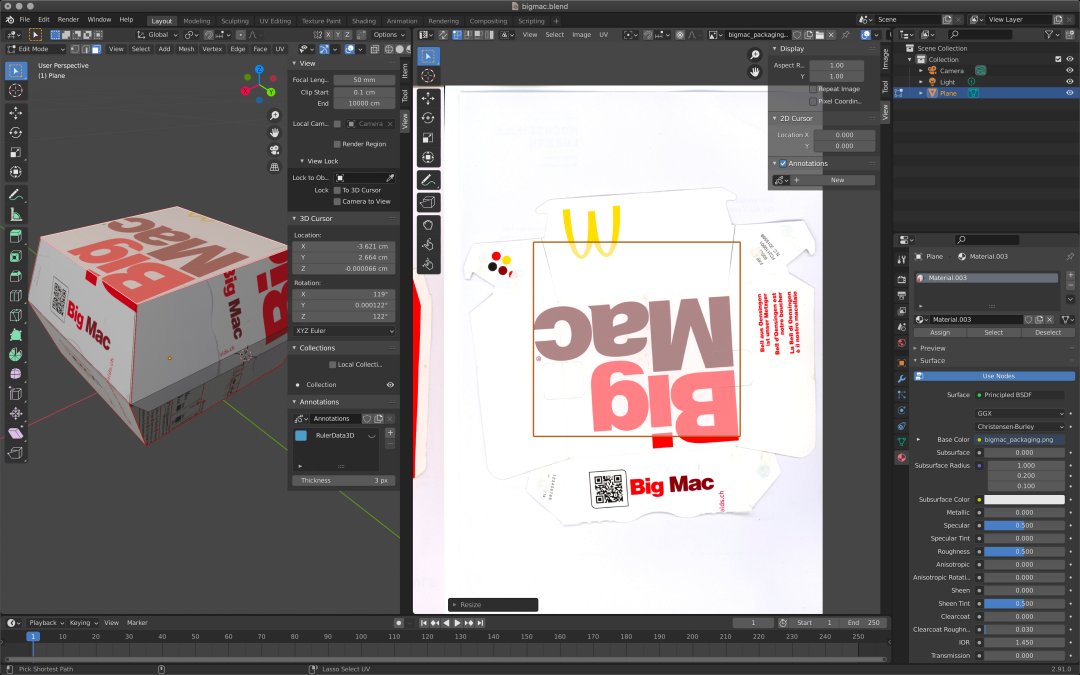1080x675 pixels.
Task: Hide the Camera object in outliner
Action: coord(1070,70)
